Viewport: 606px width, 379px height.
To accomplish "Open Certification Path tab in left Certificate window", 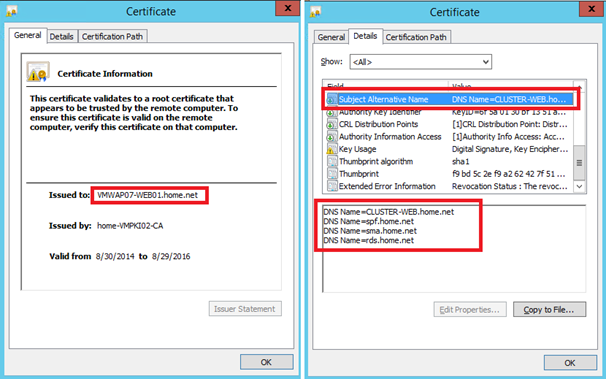I will [x=112, y=36].
